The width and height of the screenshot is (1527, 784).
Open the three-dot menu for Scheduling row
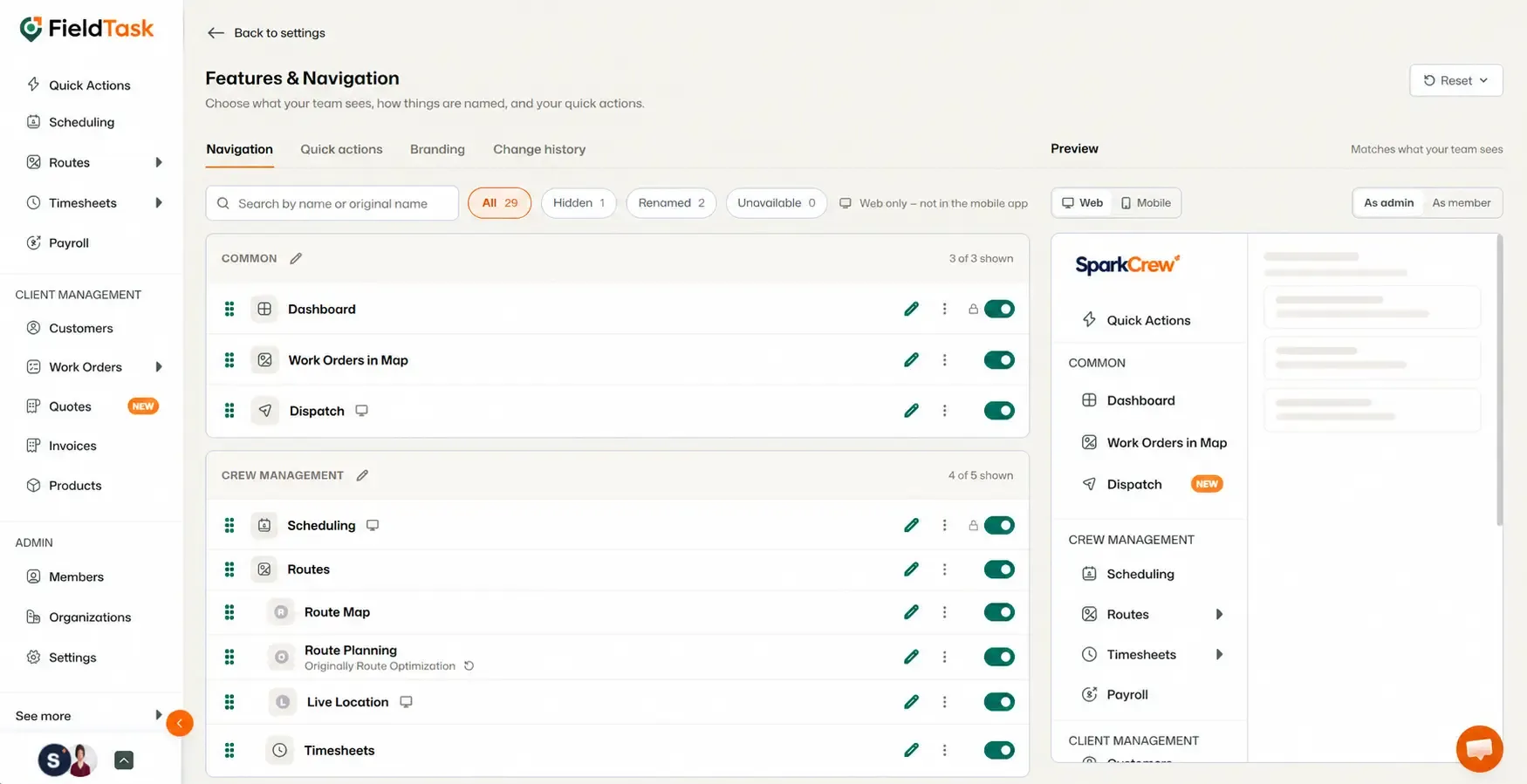(x=944, y=525)
